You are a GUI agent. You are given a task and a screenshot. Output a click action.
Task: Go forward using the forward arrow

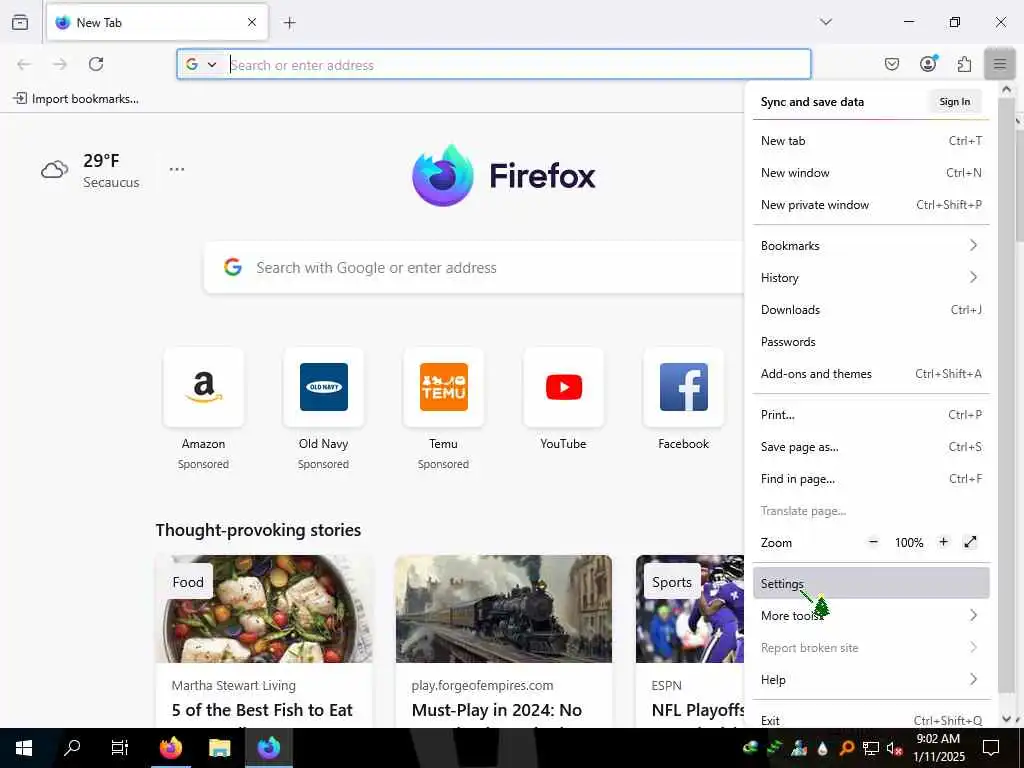click(x=60, y=64)
